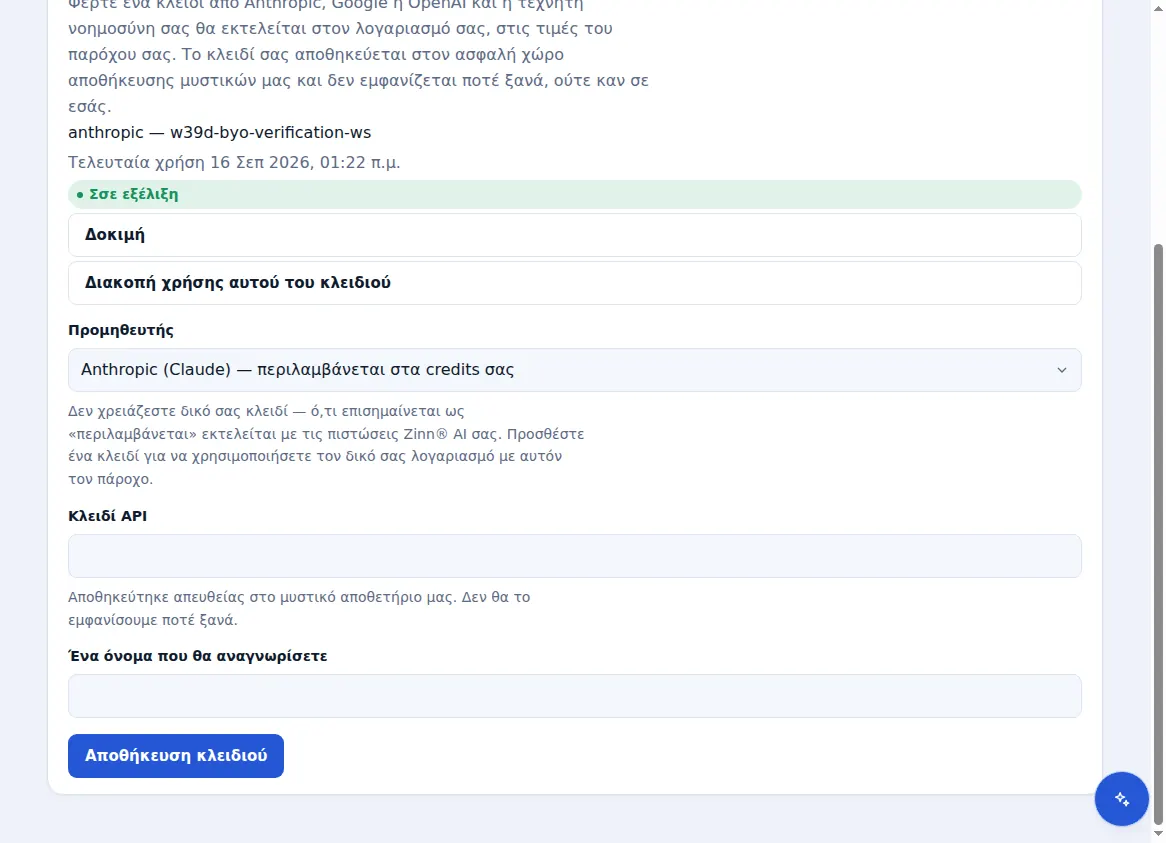The image size is (1166, 843).
Task: Click the Σσε εξέλιξη status badge
Action: pyautogui.click(x=574, y=194)
